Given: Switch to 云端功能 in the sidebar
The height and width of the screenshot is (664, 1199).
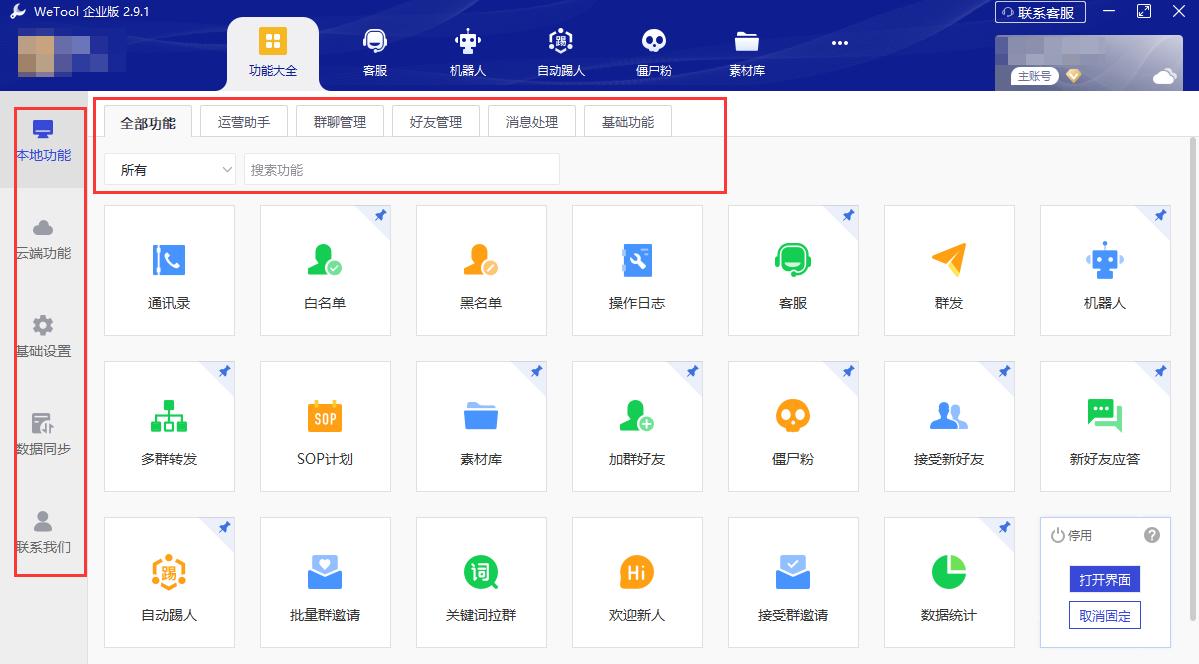Looking at the screenshot, I should (x=43, y=237).
